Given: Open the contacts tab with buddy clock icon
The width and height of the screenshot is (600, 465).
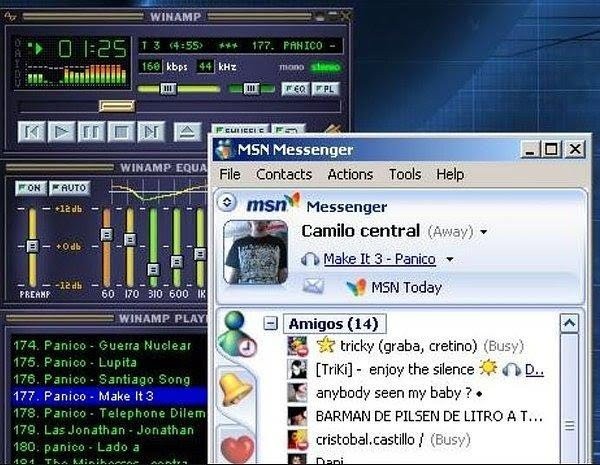Looking at the screenshot, I should pos(236,333).
